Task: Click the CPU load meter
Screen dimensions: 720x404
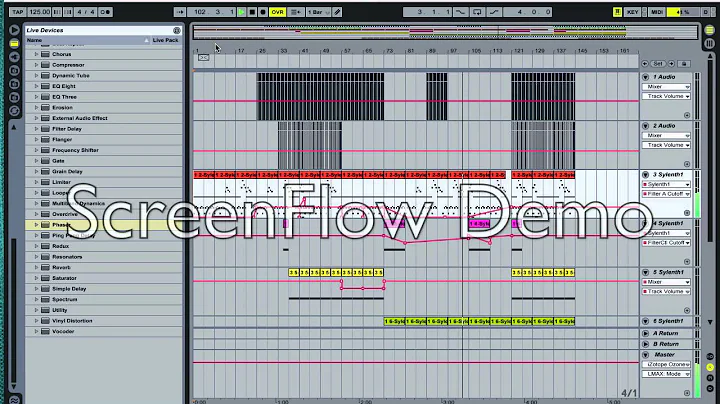Action: (x=683, y=12)
